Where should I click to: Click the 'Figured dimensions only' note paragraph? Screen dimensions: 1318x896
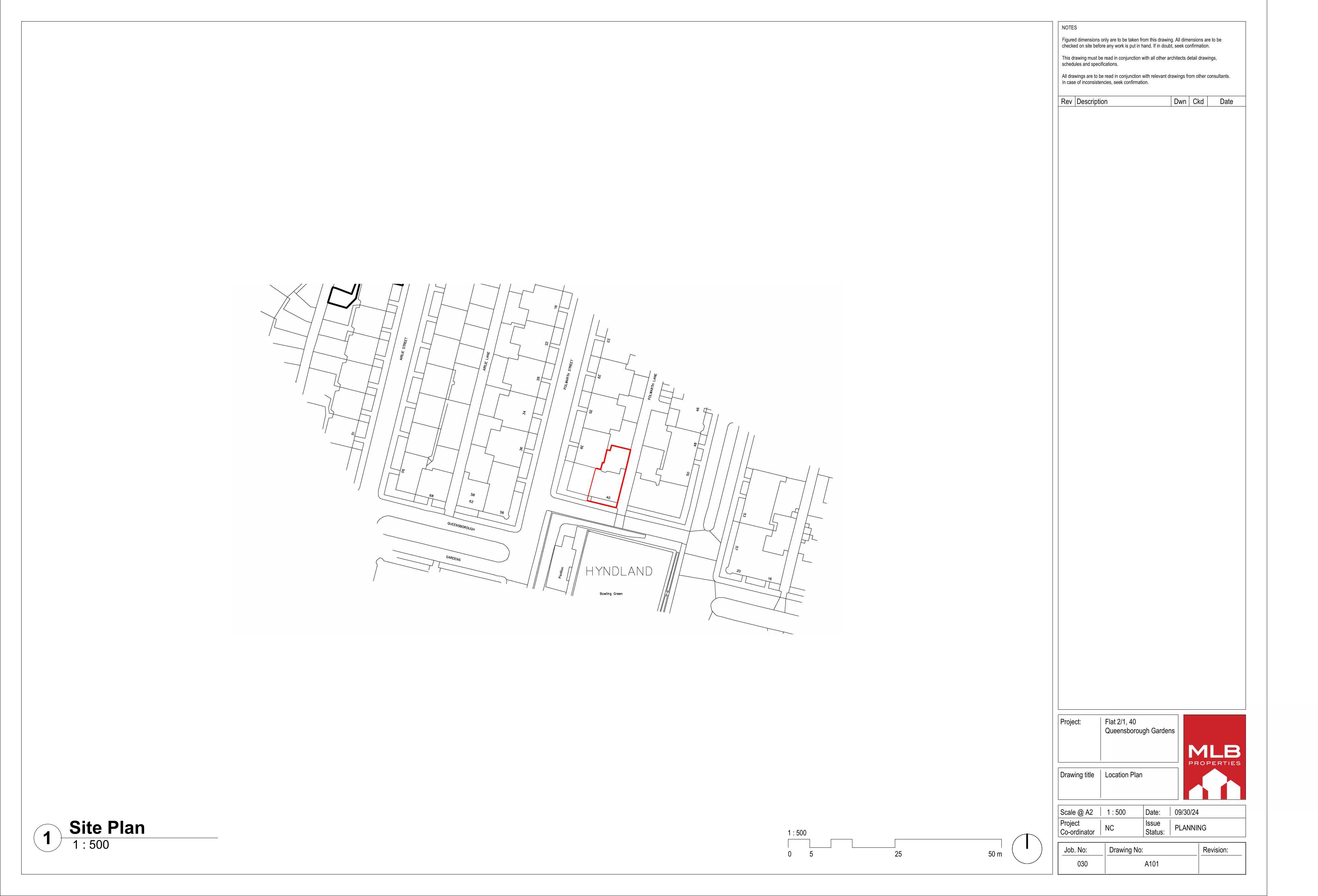point(1141,43)
